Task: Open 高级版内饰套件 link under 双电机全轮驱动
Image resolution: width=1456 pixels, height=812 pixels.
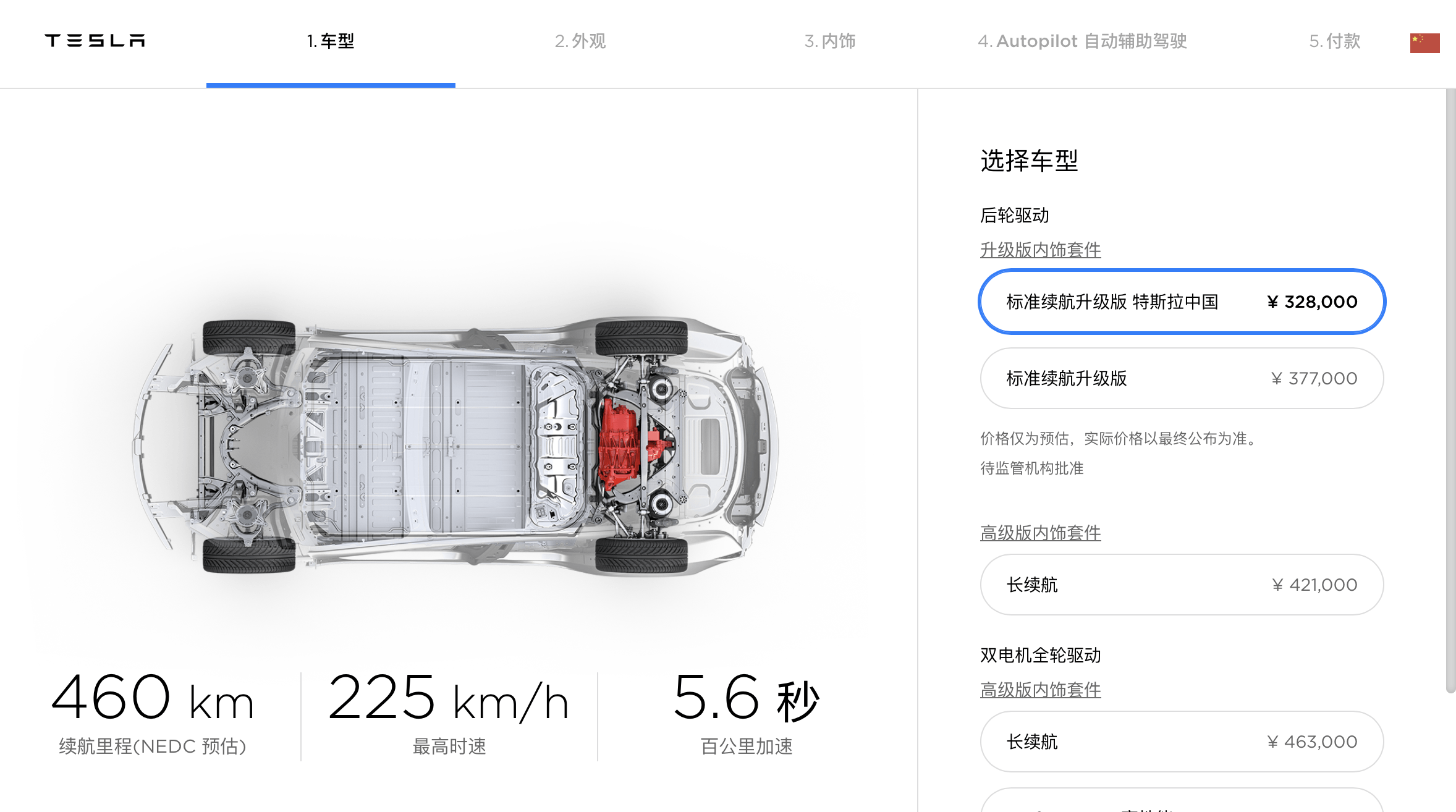Action: click(1041, 690)
